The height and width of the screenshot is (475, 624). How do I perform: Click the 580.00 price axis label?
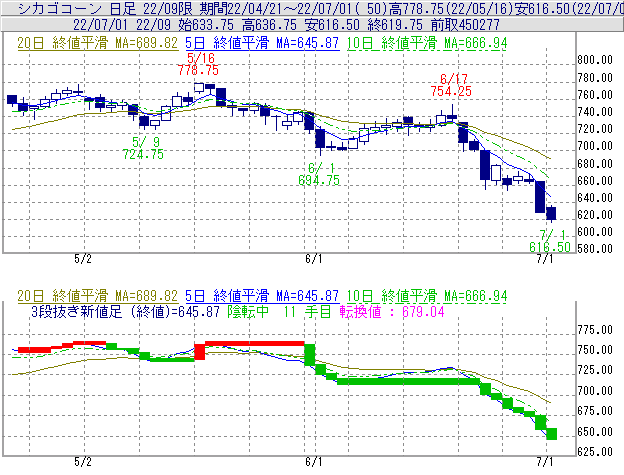coord(595,249)
